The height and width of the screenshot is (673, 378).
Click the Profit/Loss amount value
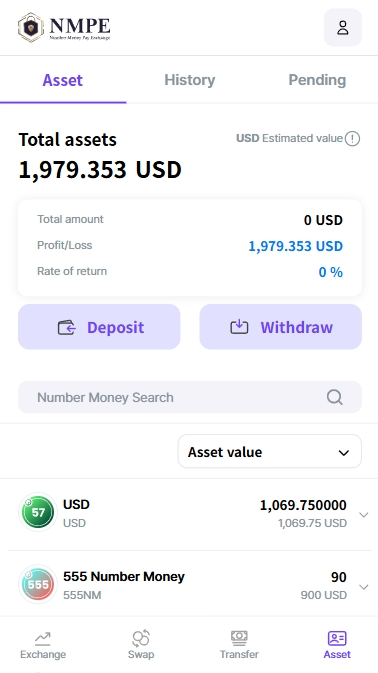[x=296, y=246]
